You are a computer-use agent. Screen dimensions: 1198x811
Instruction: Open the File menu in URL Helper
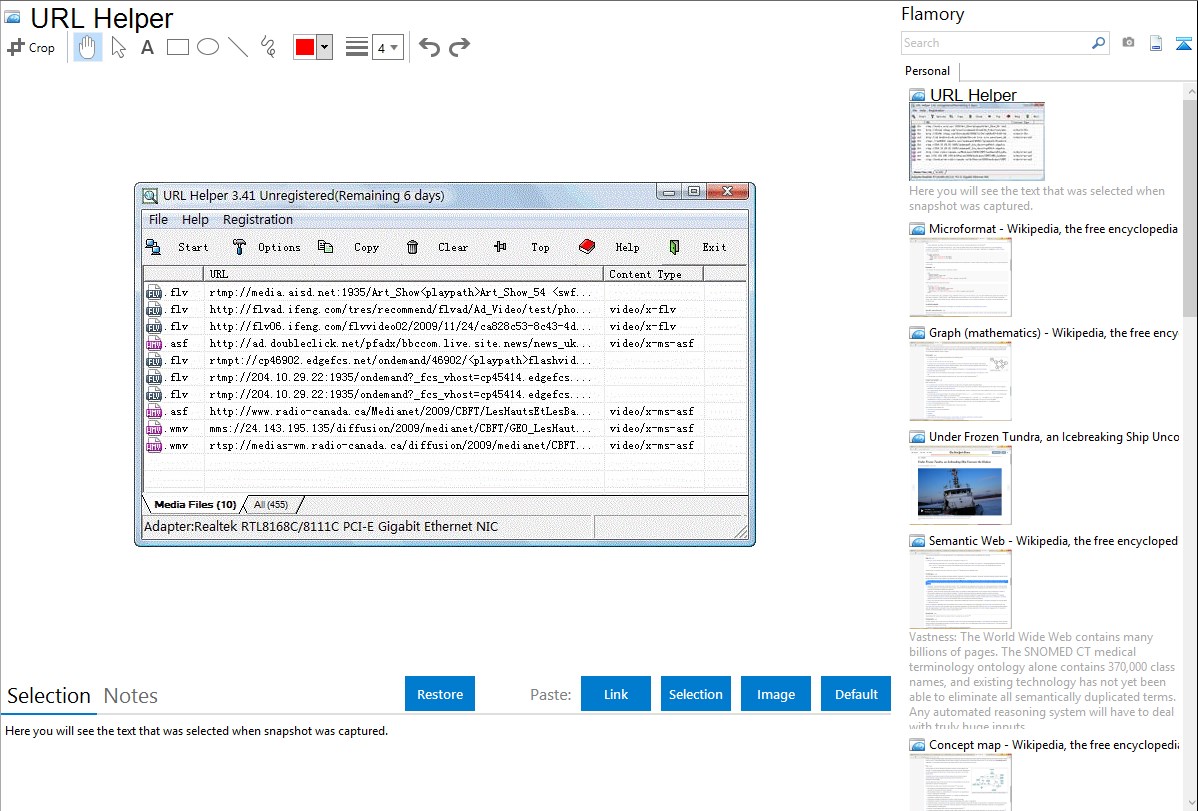point(158,219)
